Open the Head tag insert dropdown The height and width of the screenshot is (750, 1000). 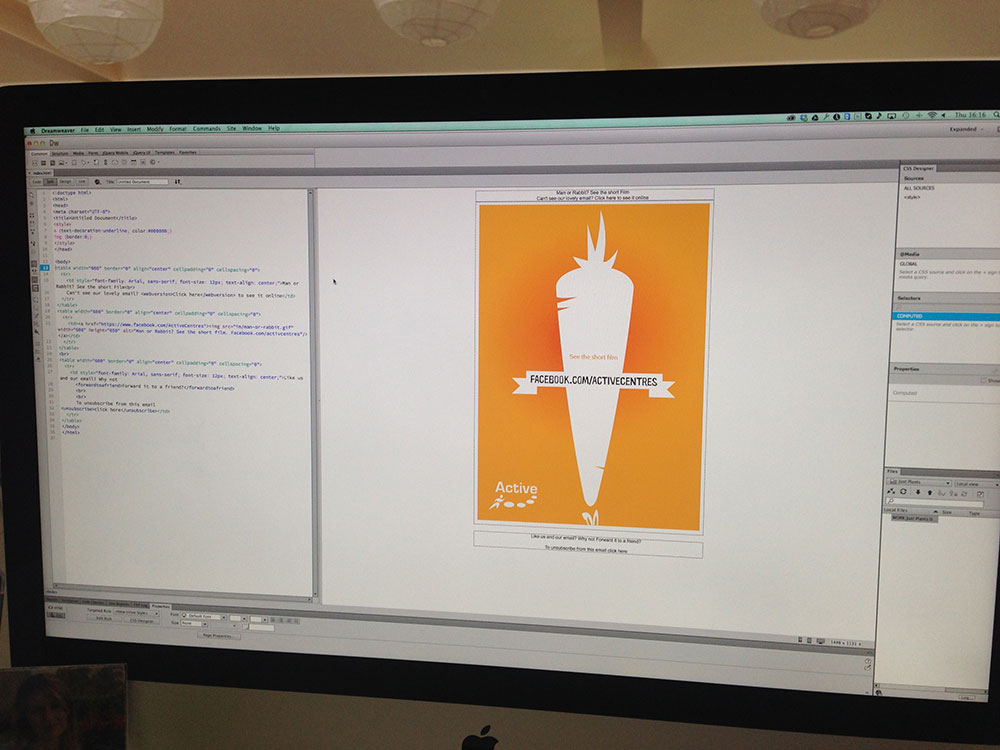coord(89,163)
